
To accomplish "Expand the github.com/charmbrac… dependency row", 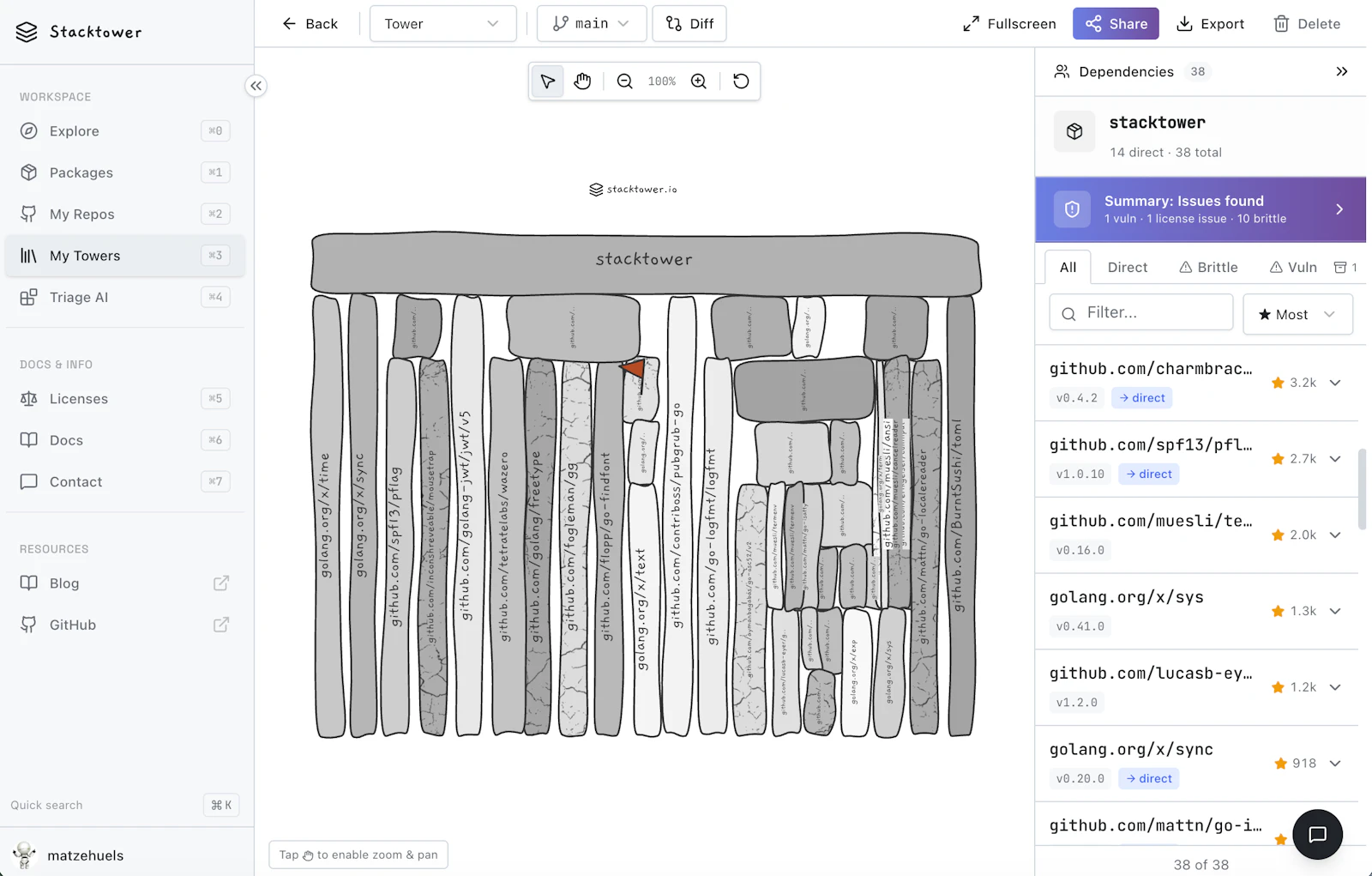I will point(1335,383).
